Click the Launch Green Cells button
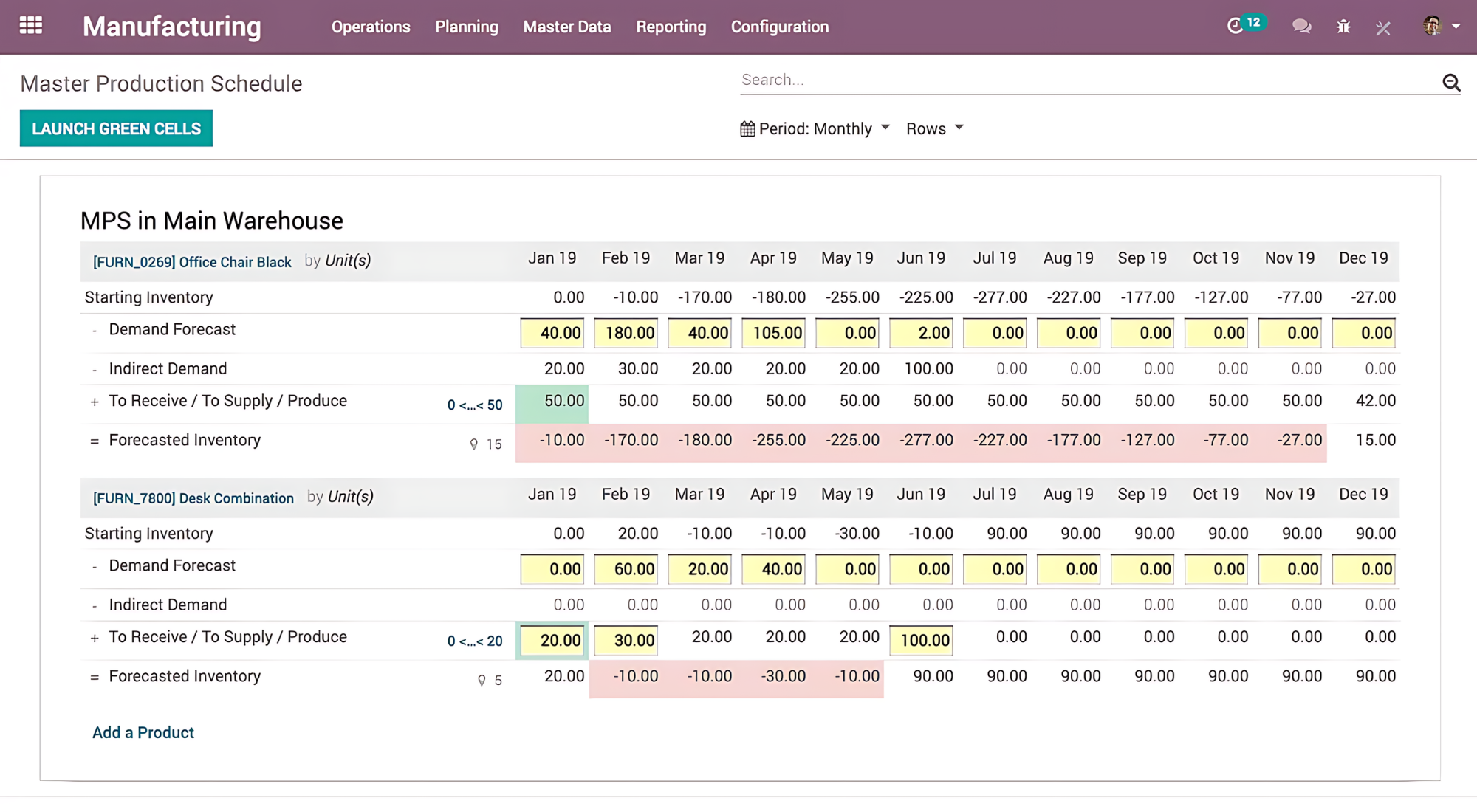Viewport: 1477px width, 812px height. [116, 128]
